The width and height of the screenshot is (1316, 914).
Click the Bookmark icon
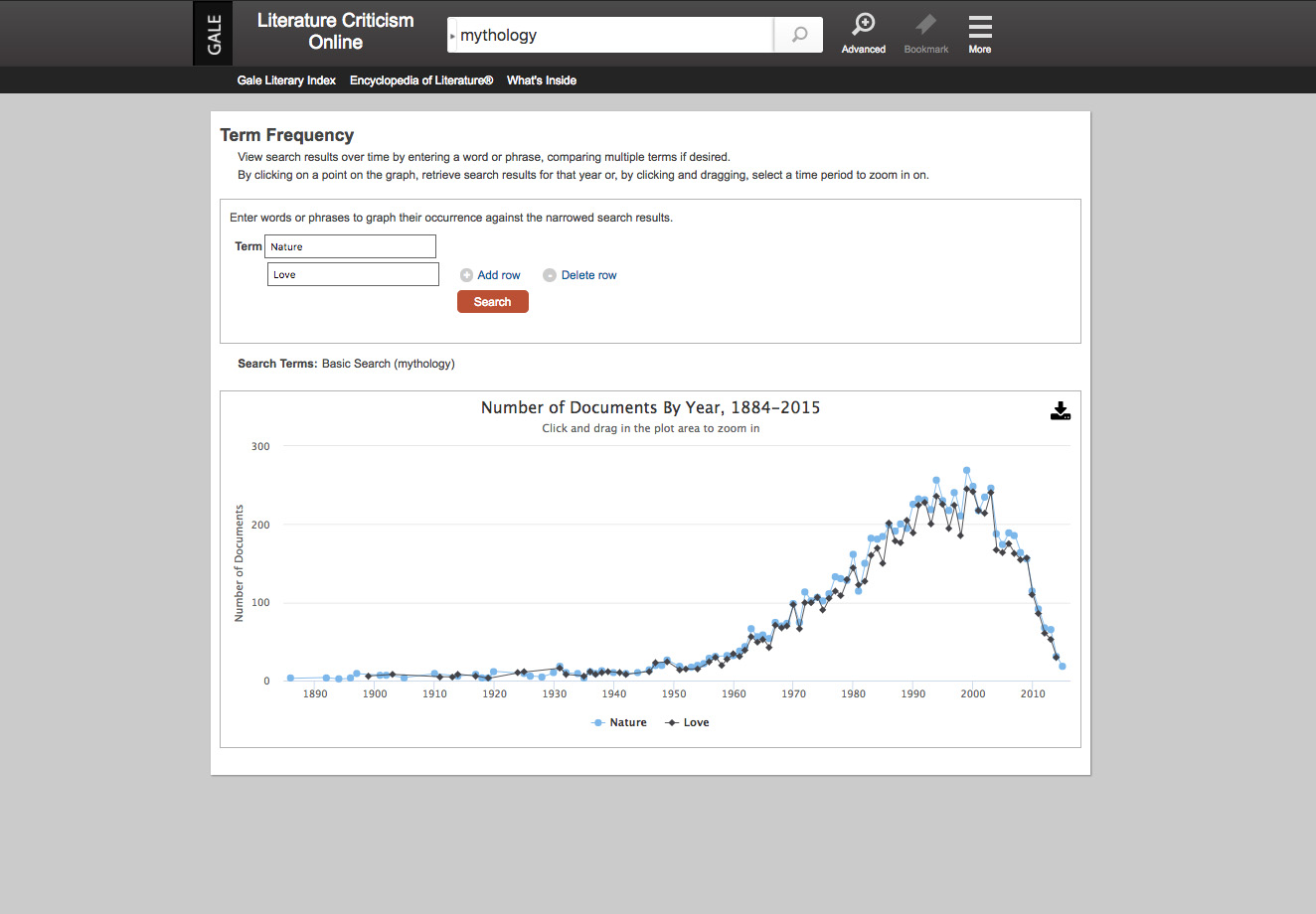(x=926, y=34)
